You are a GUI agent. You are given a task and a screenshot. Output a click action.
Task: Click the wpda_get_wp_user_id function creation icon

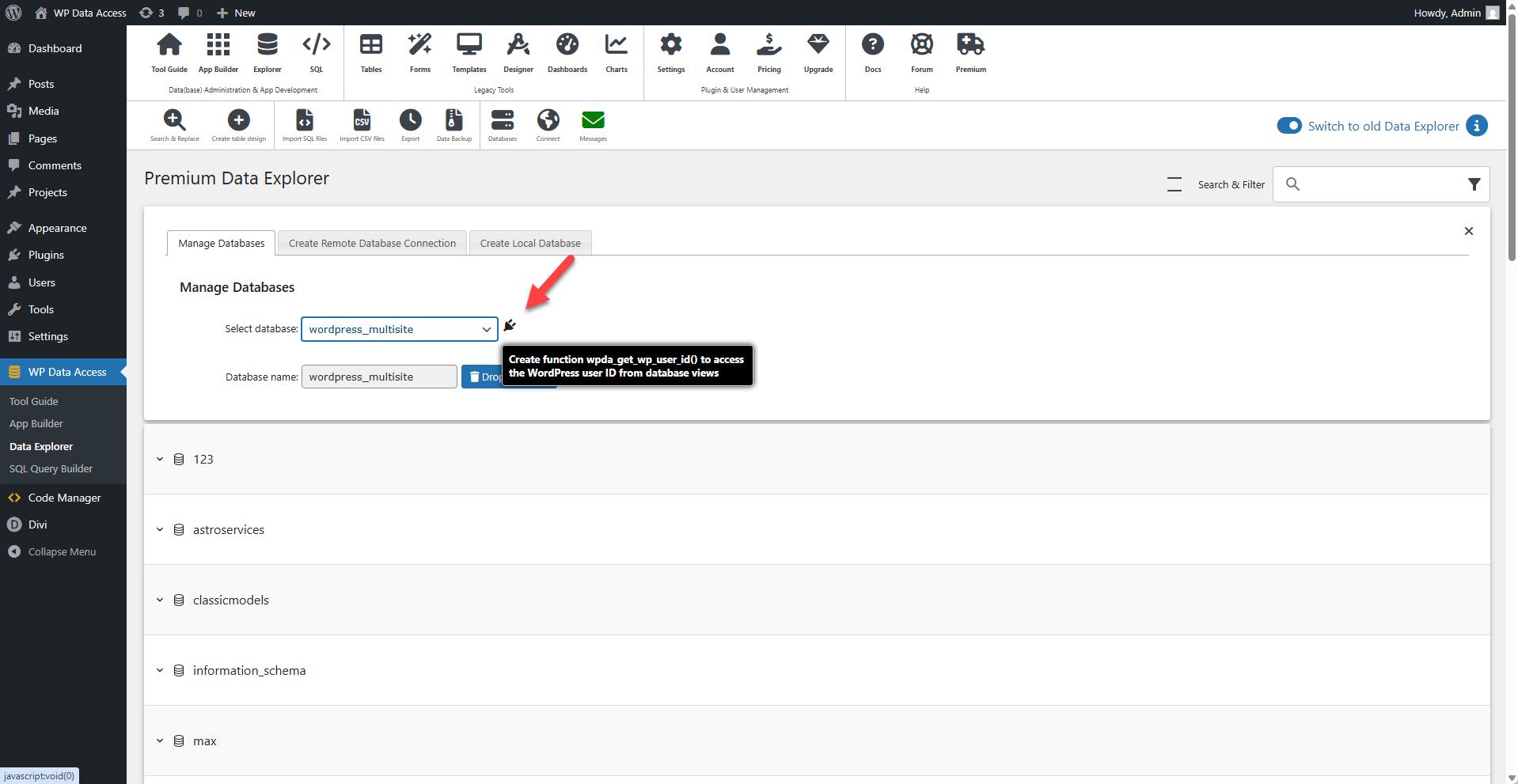point(510,325)
